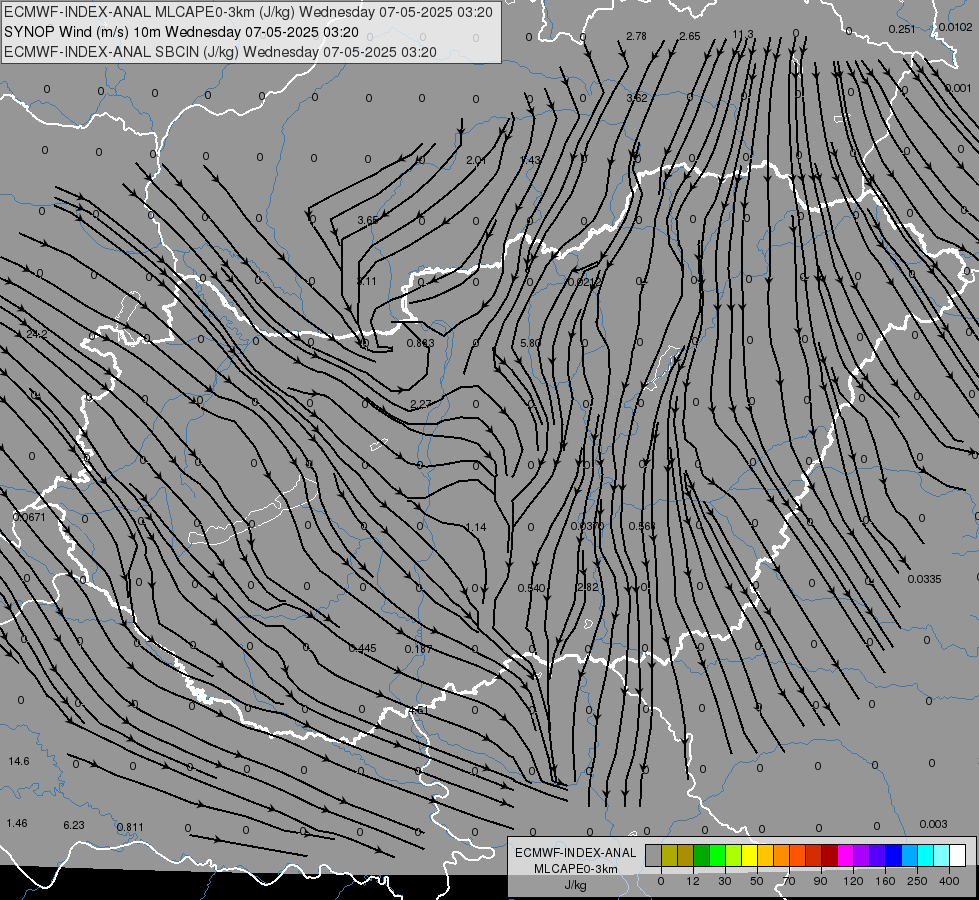Select the pure yellow legend swatch

point(750,856)
